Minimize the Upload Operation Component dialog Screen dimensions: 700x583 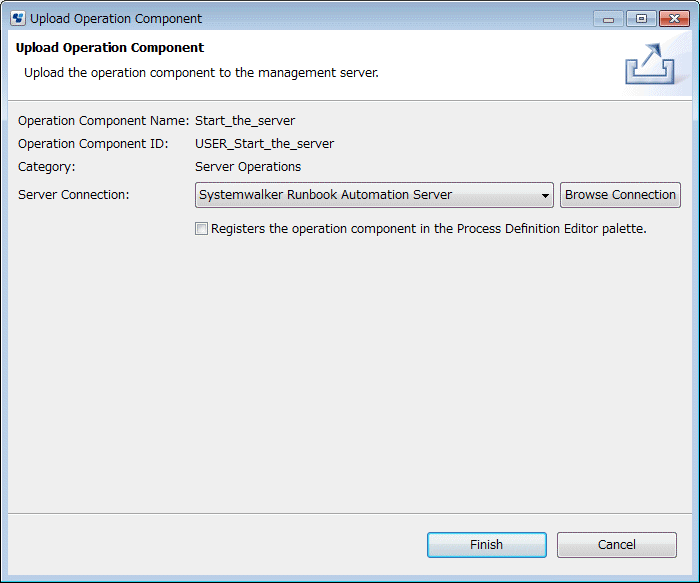point(608,18)
